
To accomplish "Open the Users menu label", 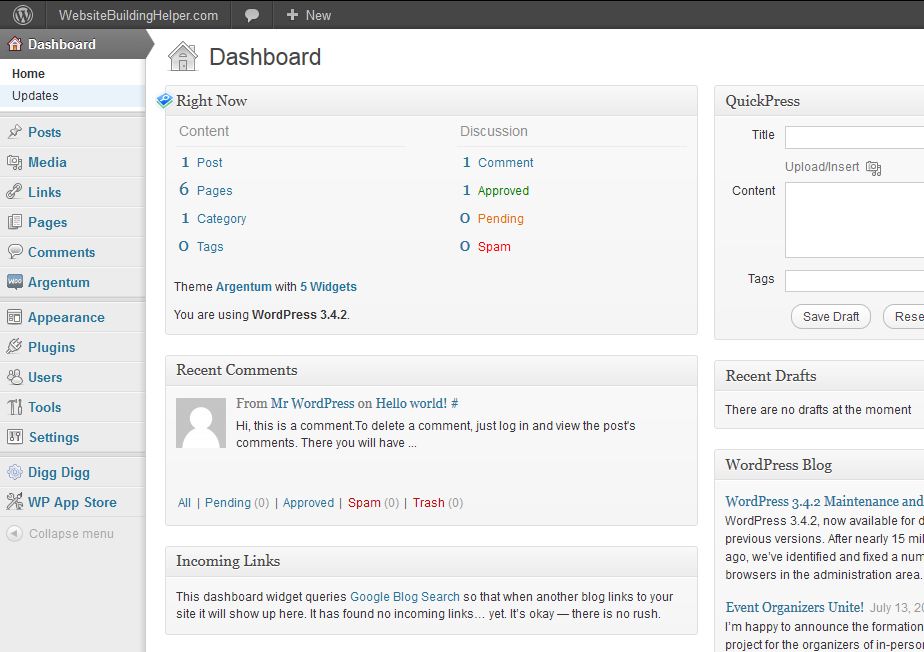I will [x=45, y=377].
